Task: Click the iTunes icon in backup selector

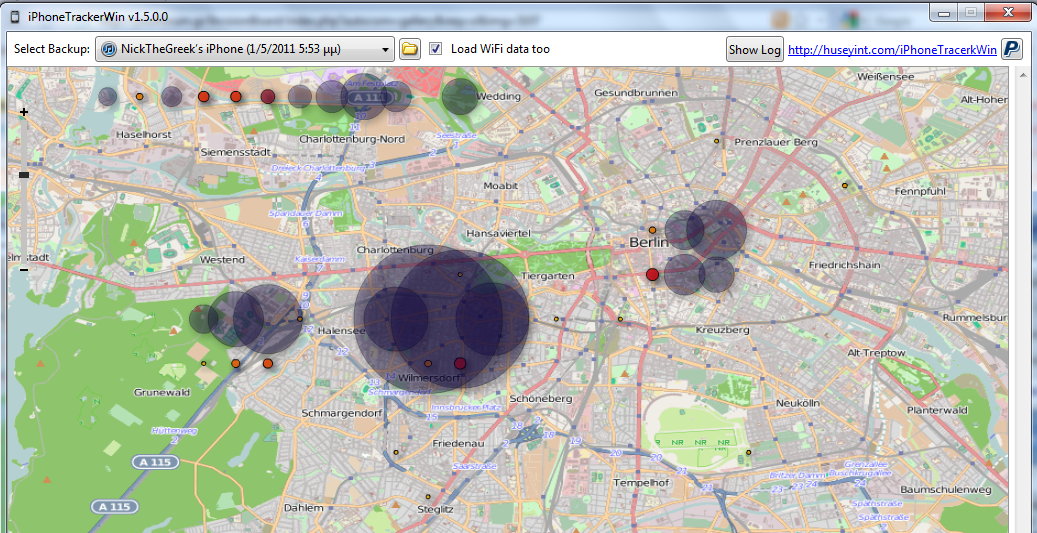Action: [109, 49]
